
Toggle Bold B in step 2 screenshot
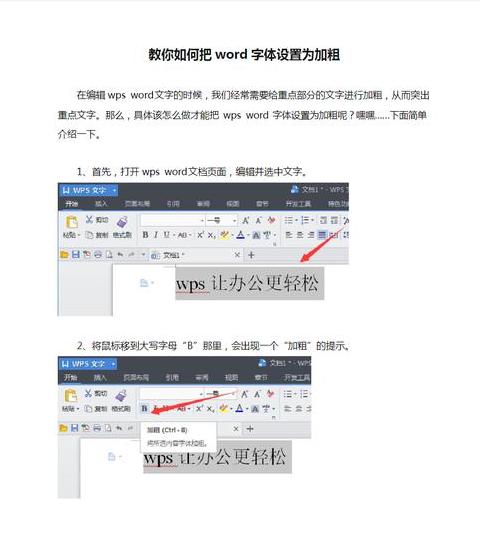[144, 408]
